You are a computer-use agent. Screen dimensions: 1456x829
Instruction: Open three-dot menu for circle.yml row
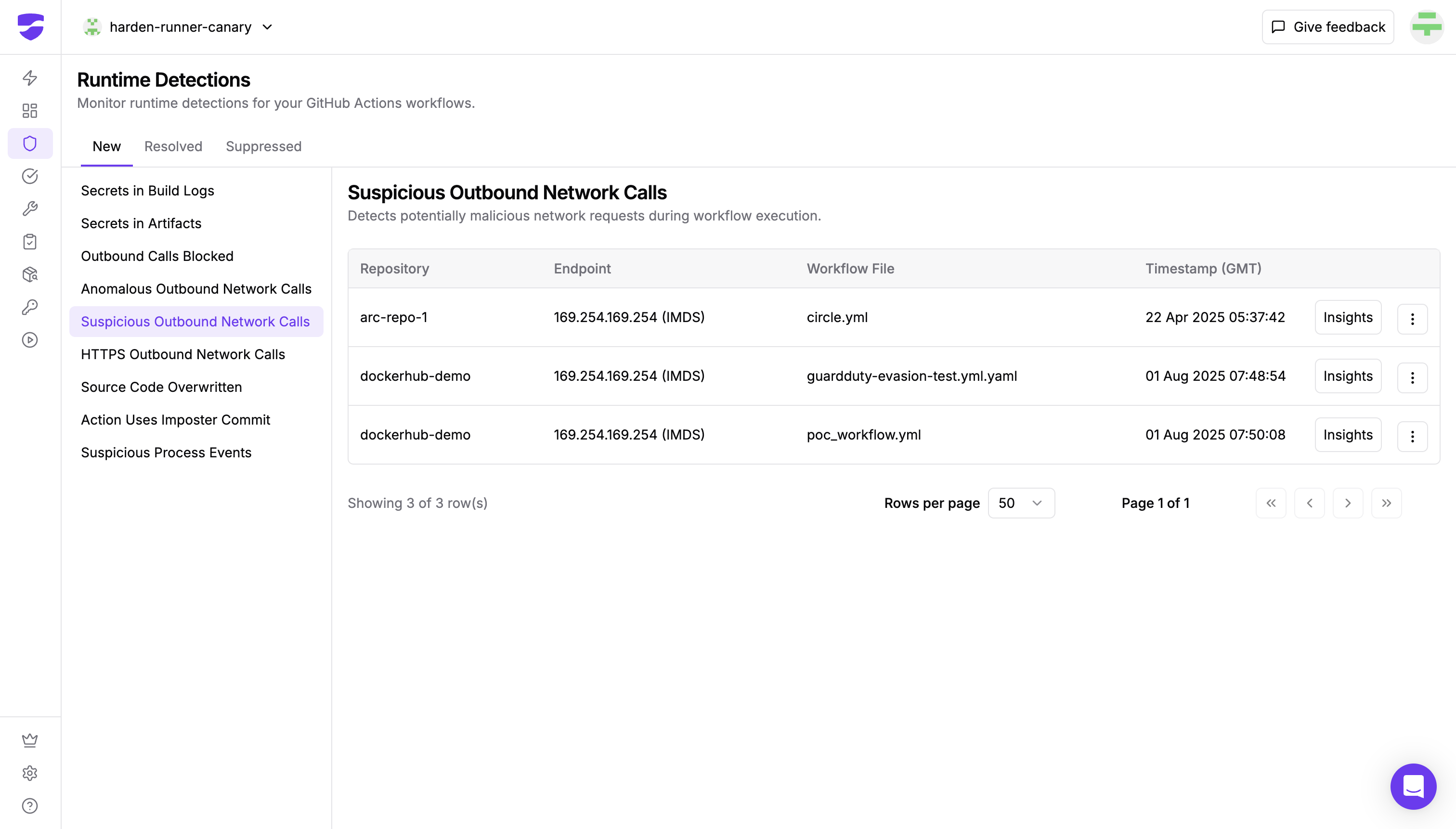[x=1412, y=319]
